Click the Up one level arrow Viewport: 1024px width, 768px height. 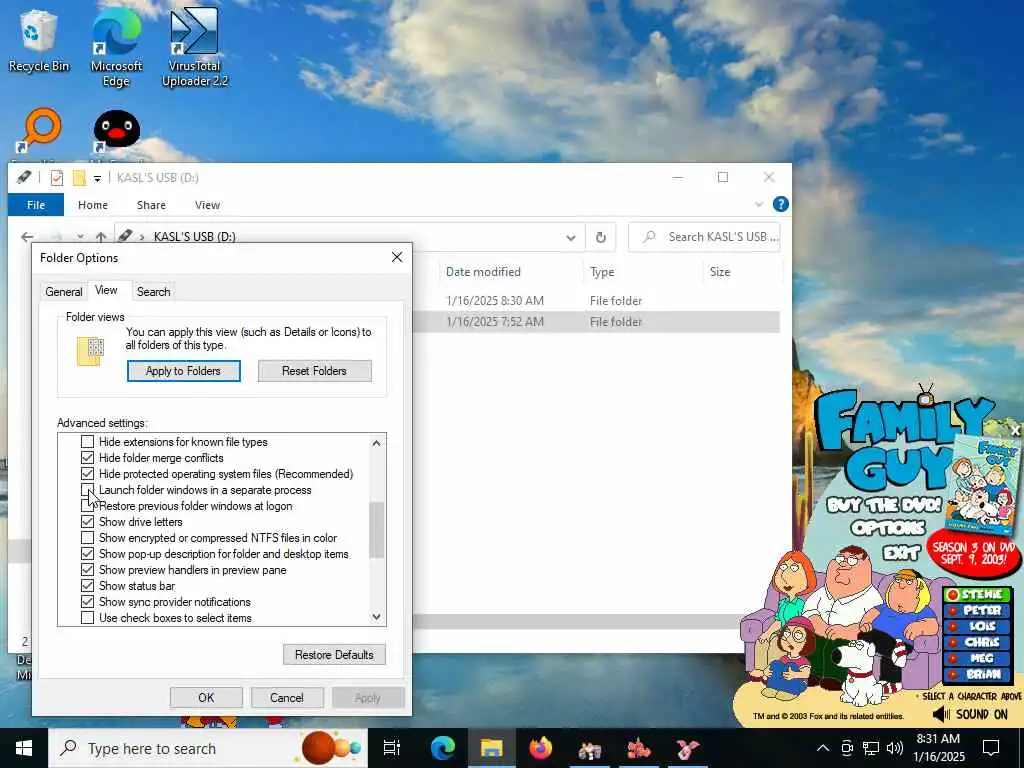point(101,236)
